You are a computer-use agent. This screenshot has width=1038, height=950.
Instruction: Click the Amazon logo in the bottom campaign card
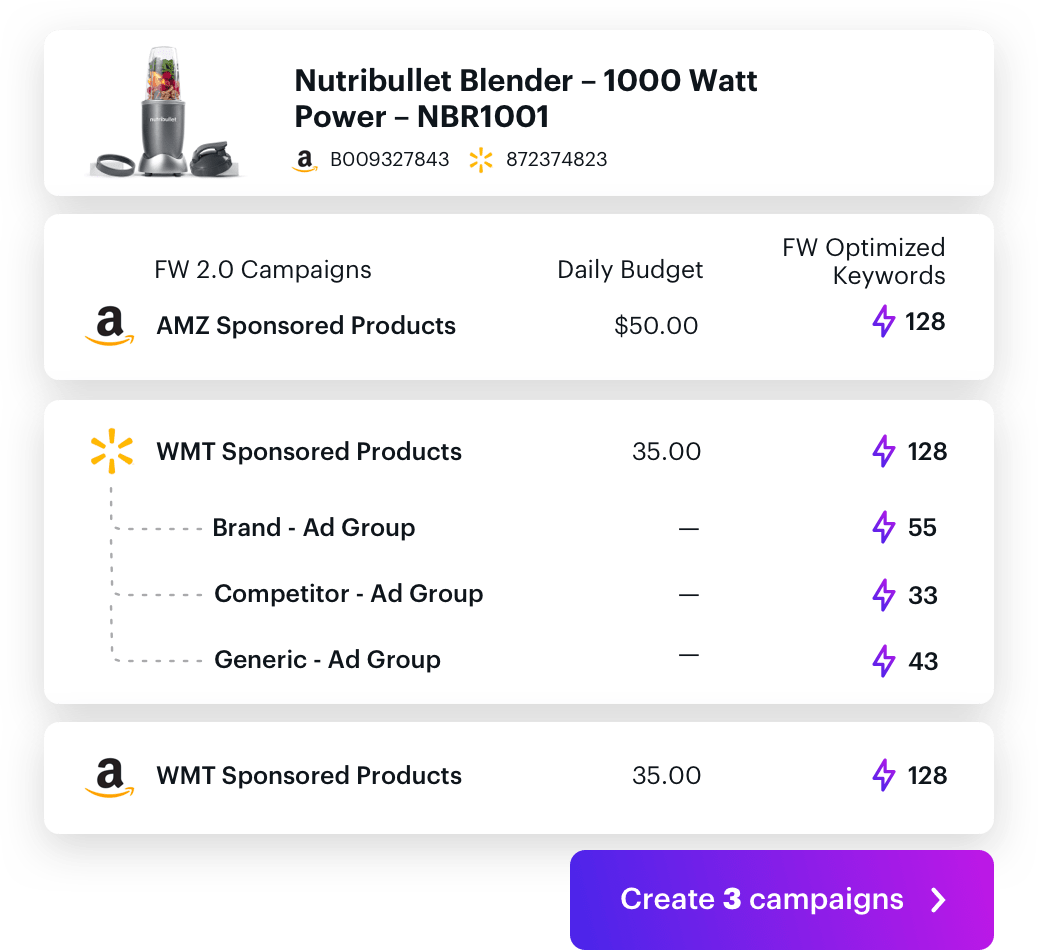[x=110, y=777]
